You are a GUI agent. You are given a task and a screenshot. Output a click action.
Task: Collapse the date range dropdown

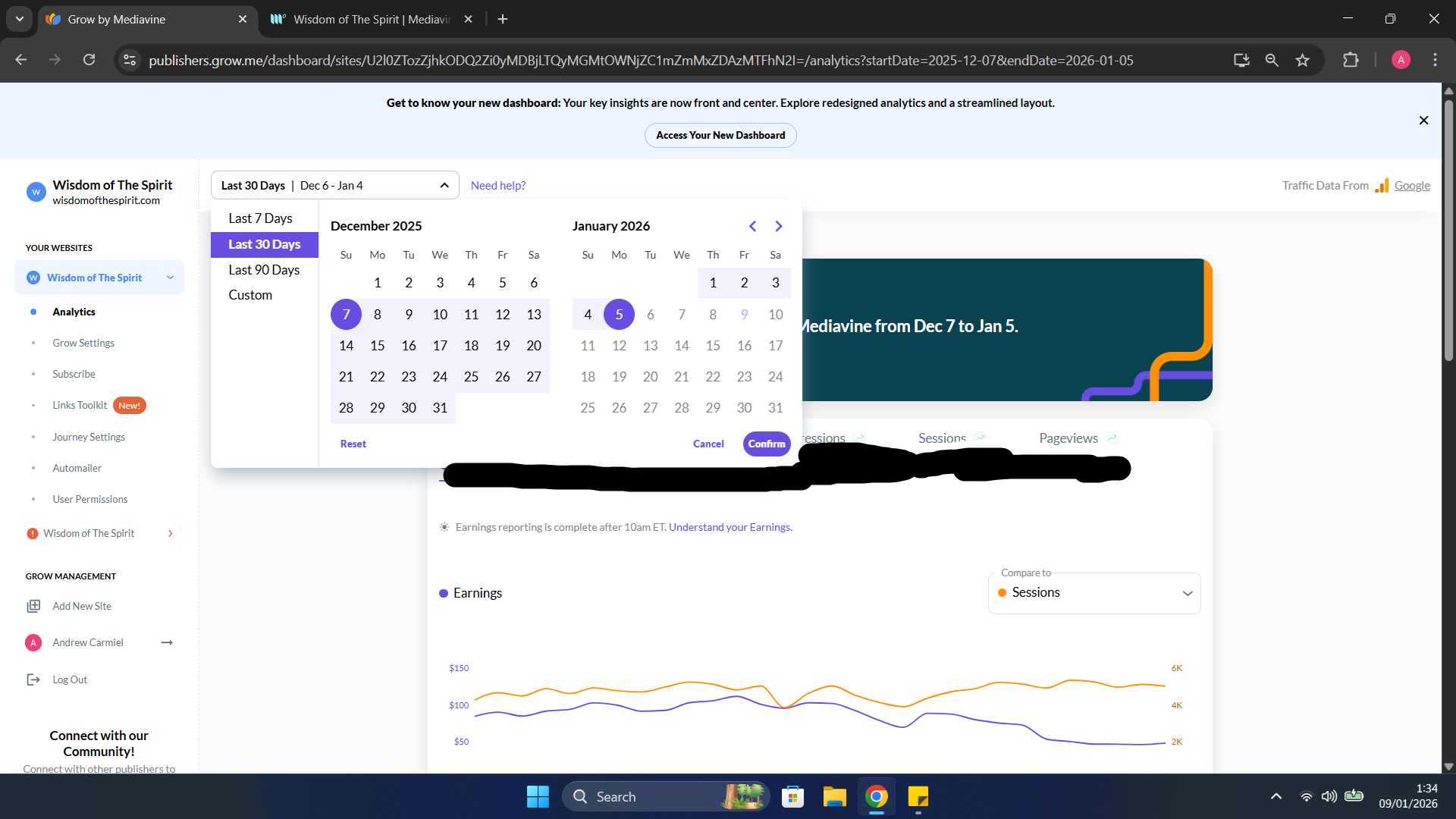444,186
